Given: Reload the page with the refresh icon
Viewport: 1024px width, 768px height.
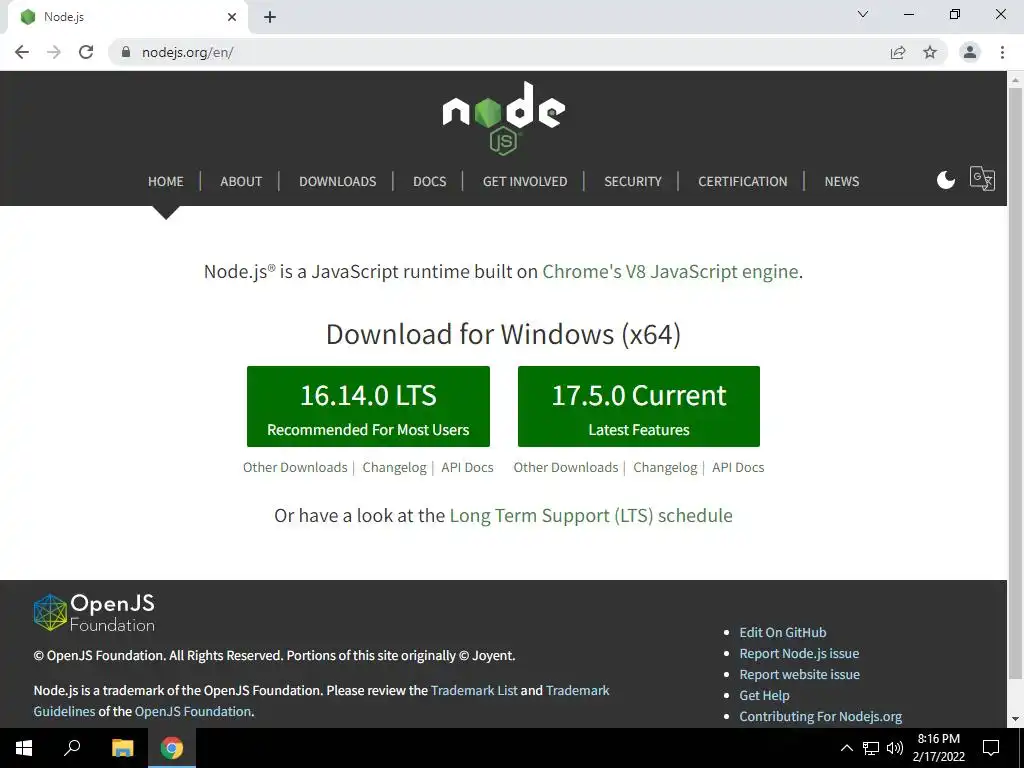Looking at the screenshot, I should 86,52.
